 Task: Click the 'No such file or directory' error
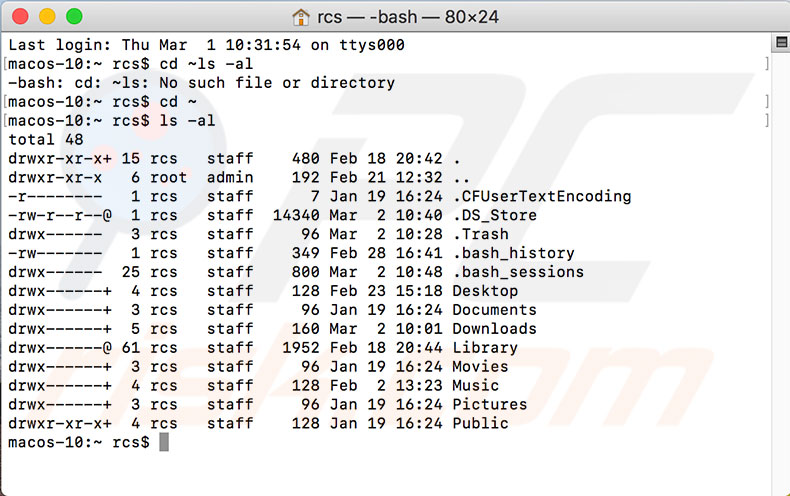tap(277, 83)
